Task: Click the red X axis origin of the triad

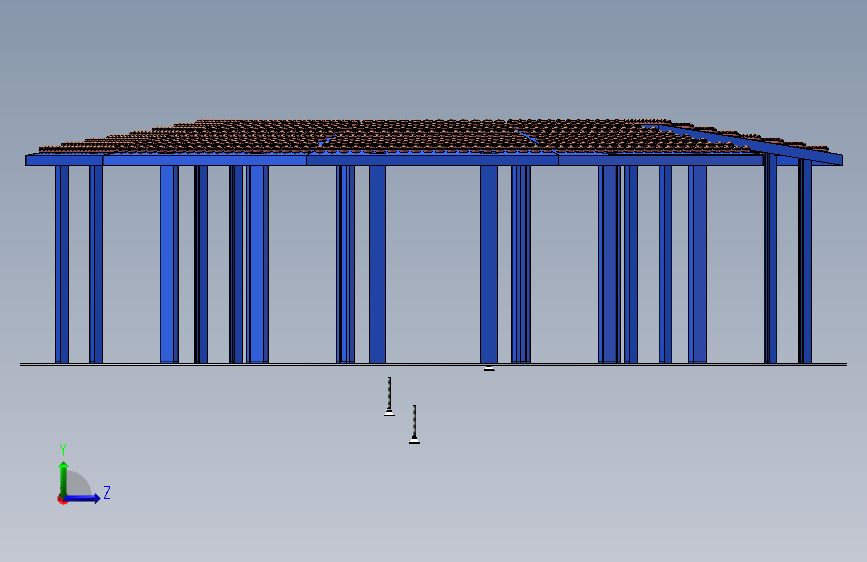Action: pyautogui.click(x=62, y=499)
